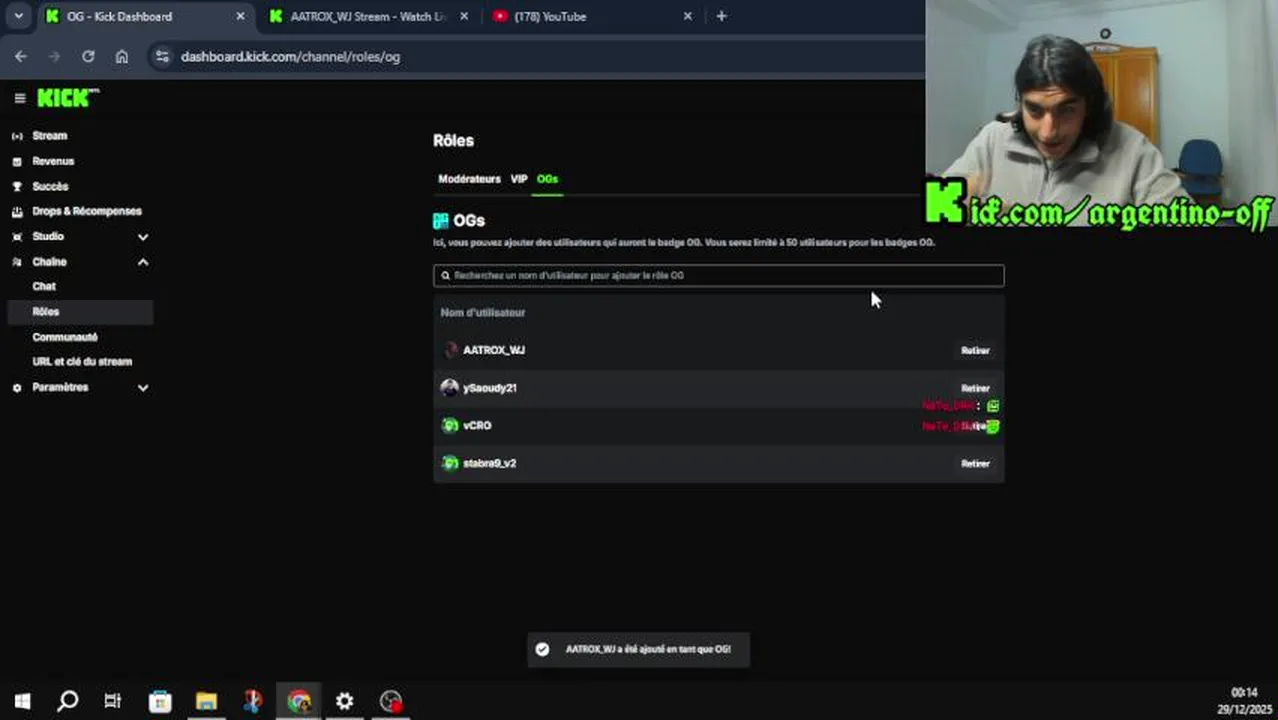Open the Stream sidebar item

click(49, 136)
